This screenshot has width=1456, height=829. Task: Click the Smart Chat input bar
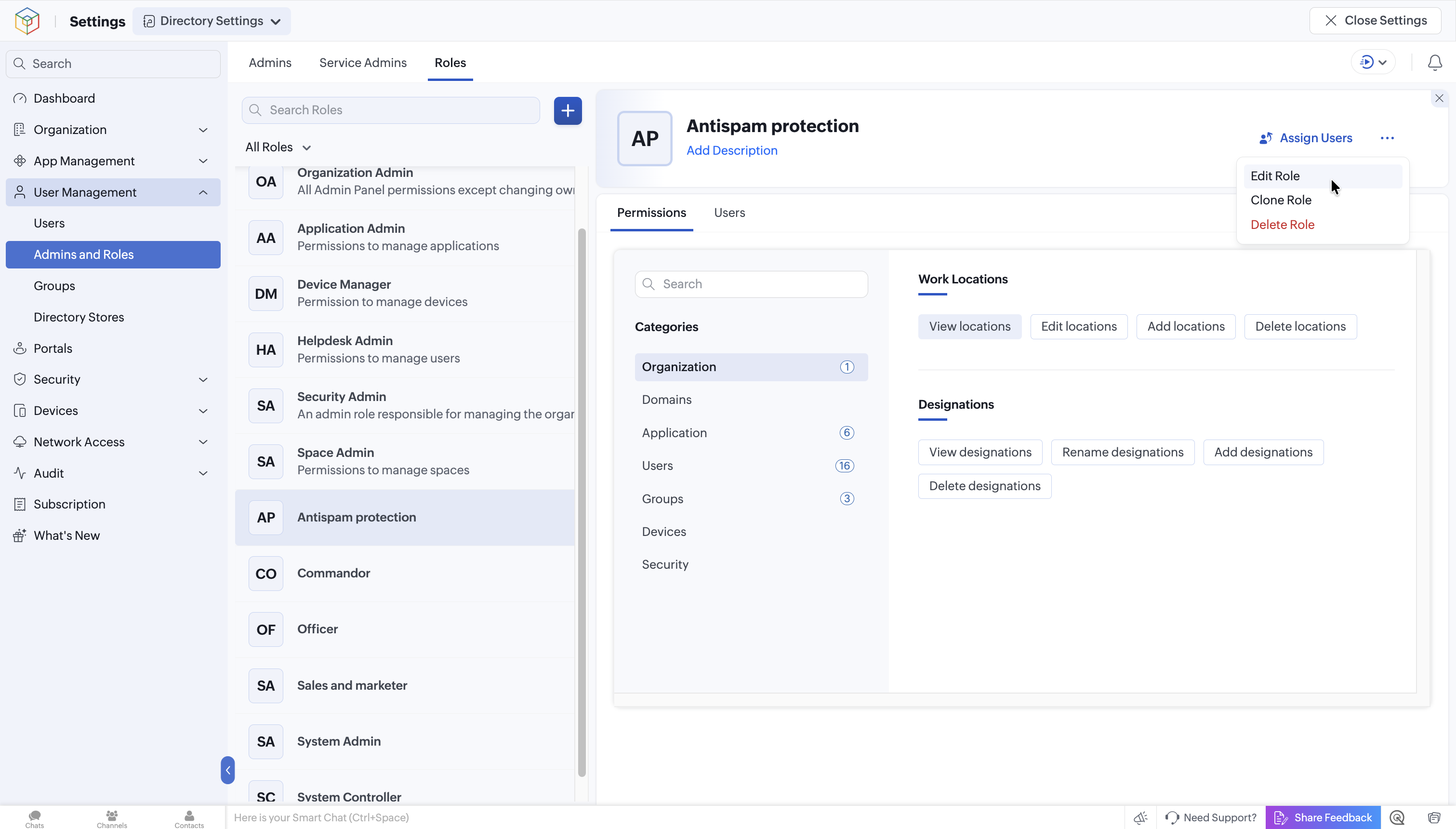pos(675,817)
